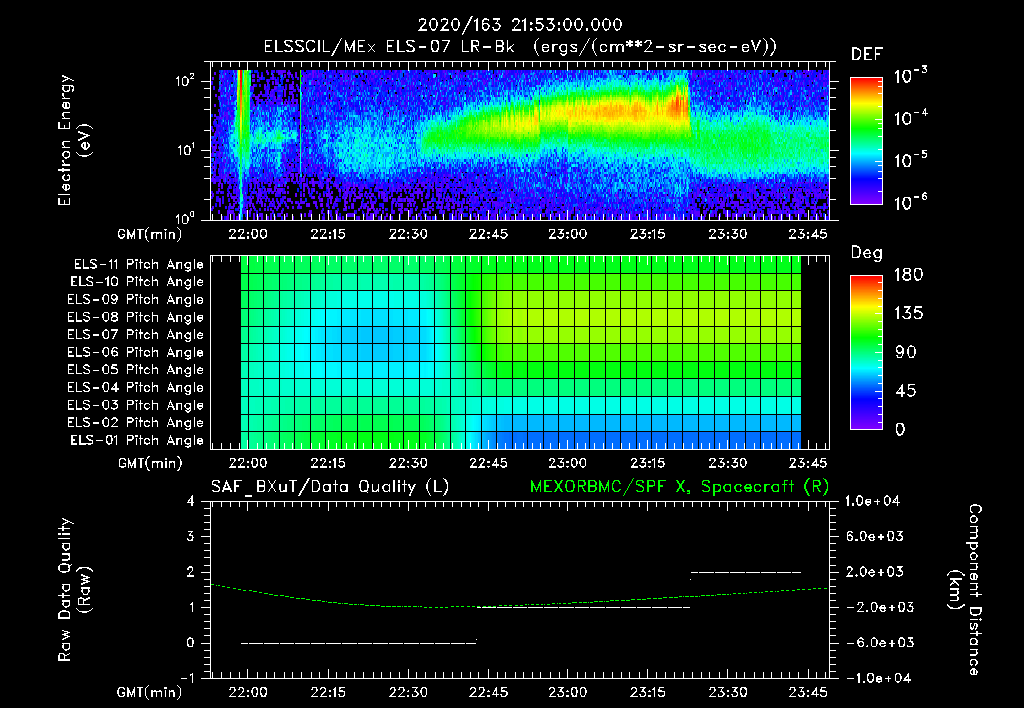Click the 4 tick on Raw Data Quality axis
Viewport: 1024px width, 708px height.
click(191, 502)
